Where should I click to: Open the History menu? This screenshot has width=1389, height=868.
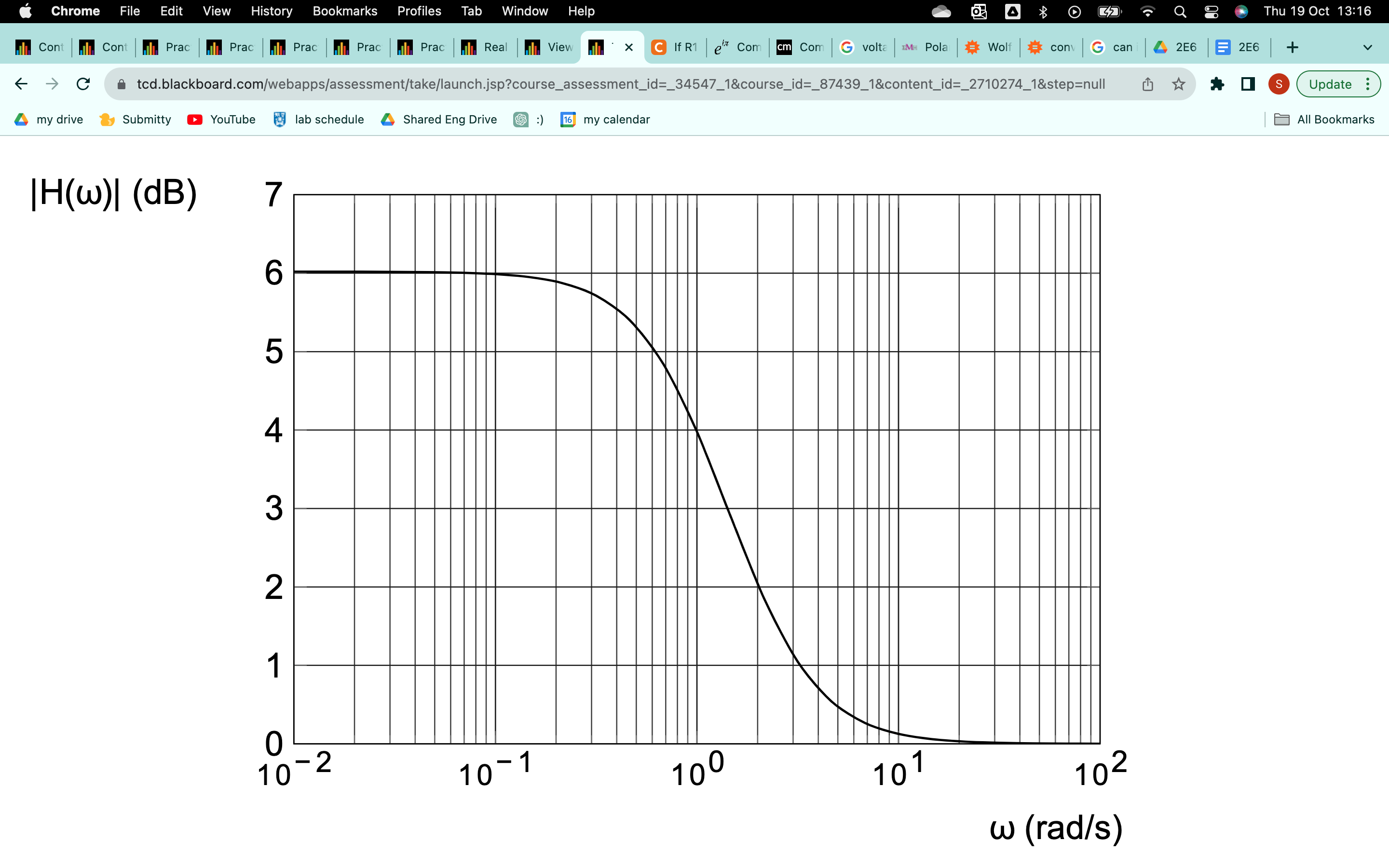271,12
